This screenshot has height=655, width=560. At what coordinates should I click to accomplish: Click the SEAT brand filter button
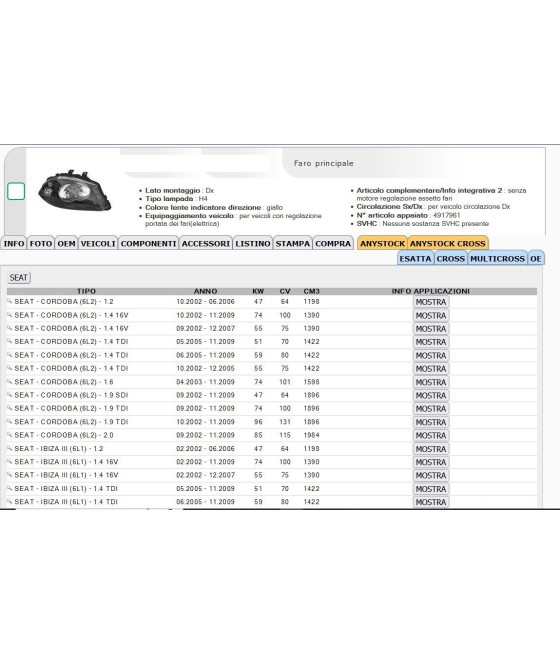(19, 278)
